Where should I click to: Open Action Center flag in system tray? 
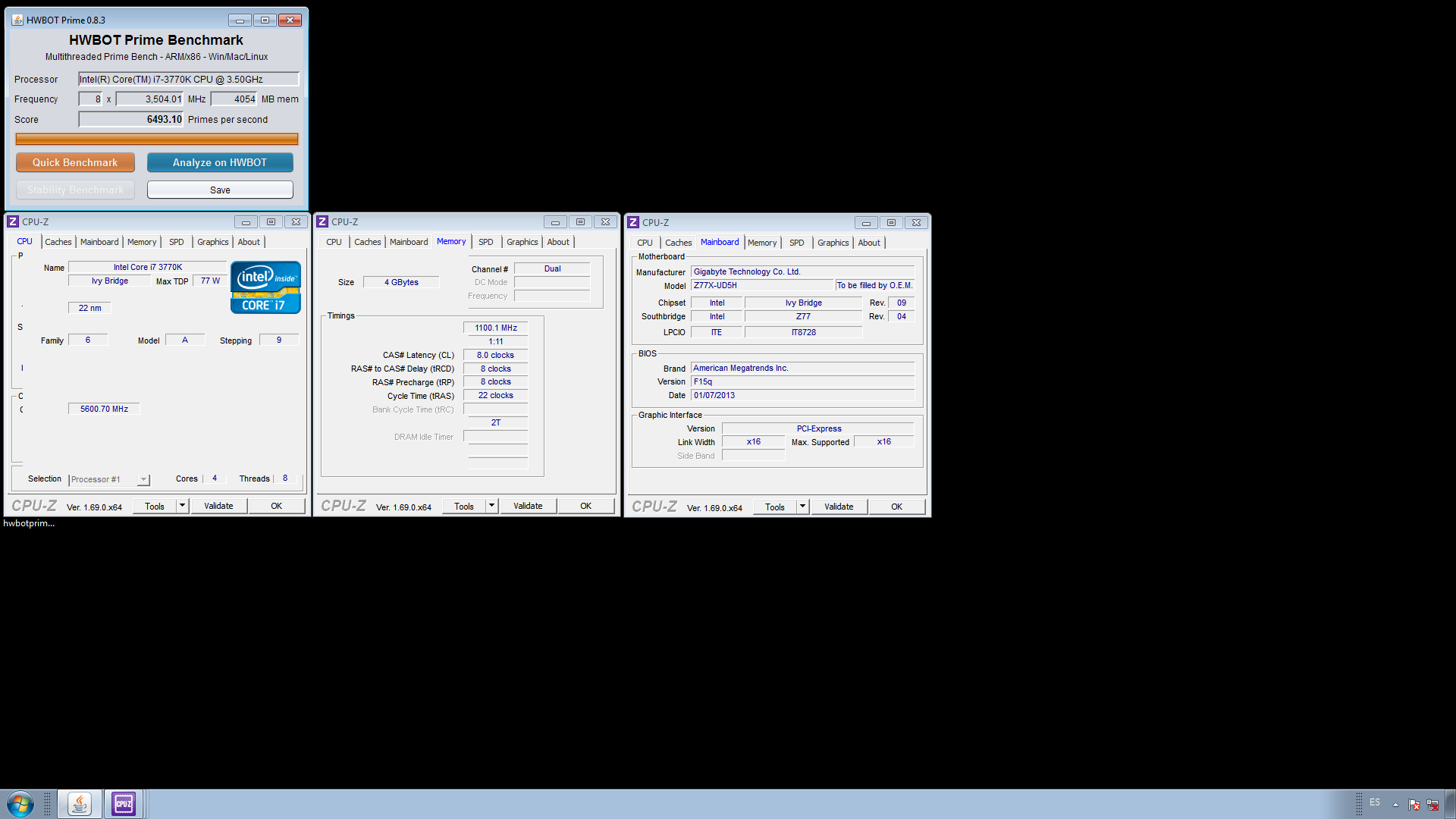pos(1414,805)
